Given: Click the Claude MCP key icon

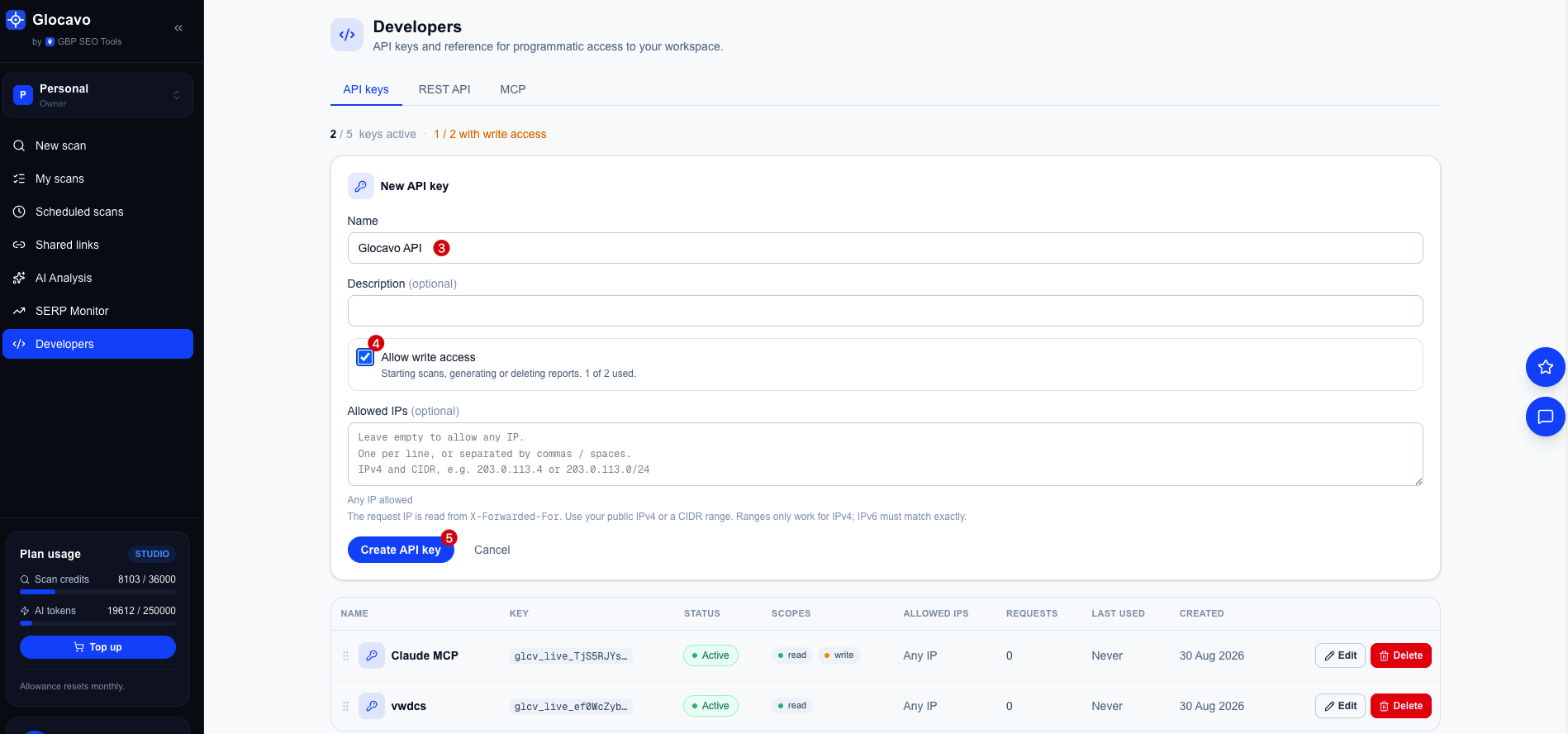Looking at the screenshot, I should pyautogui.click(x=372, y=655).
